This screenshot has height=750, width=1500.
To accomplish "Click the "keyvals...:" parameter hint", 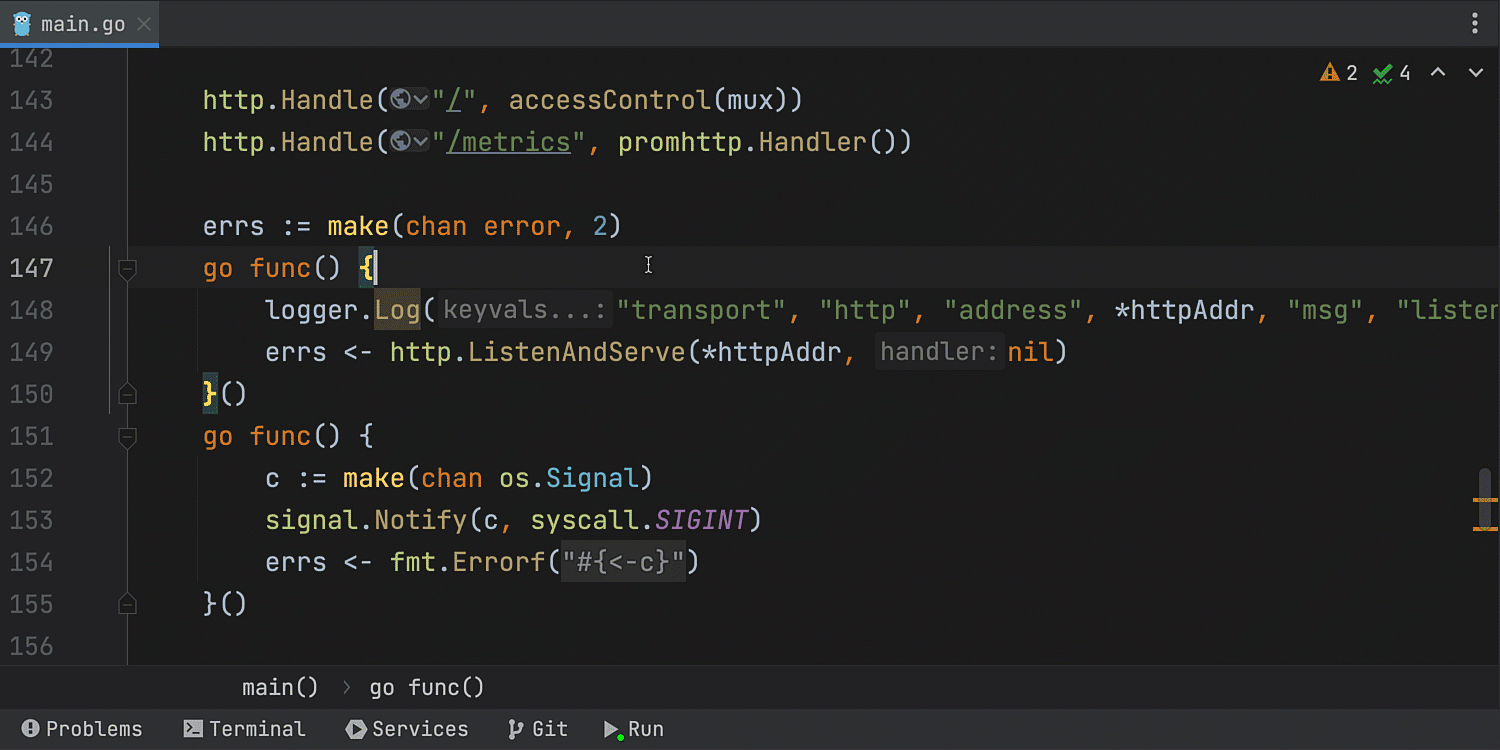I will coord(525,310).
